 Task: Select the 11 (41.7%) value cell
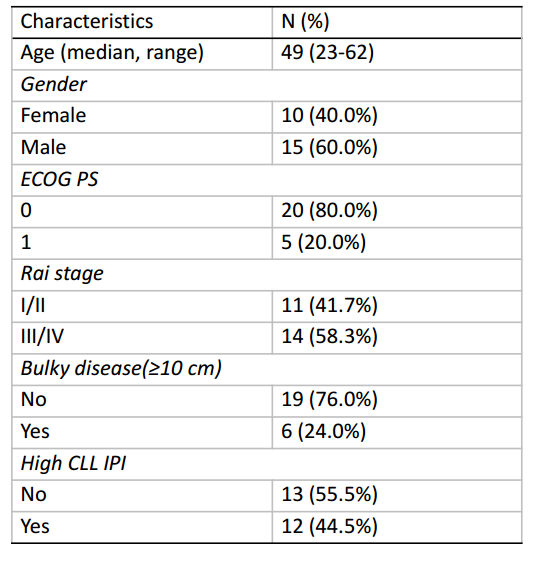coord(329,306)
